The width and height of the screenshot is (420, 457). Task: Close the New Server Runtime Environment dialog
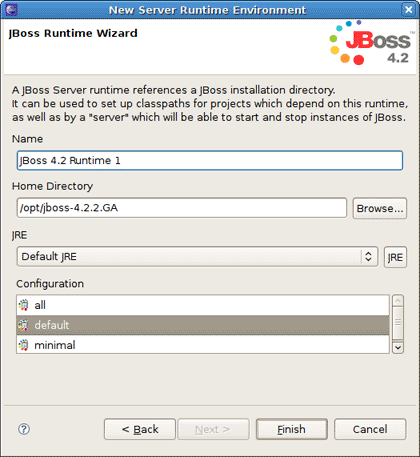pyautogui.click(x=408, y=9)
